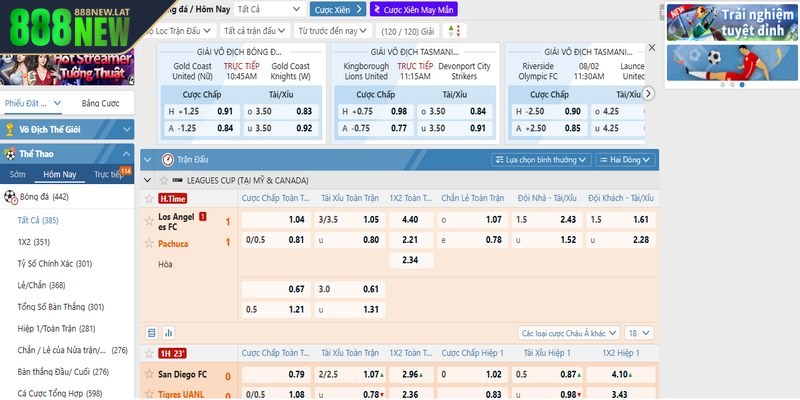
Task: Open the statistics chart icon below Los Angeles match
Action: pos(168,333)
